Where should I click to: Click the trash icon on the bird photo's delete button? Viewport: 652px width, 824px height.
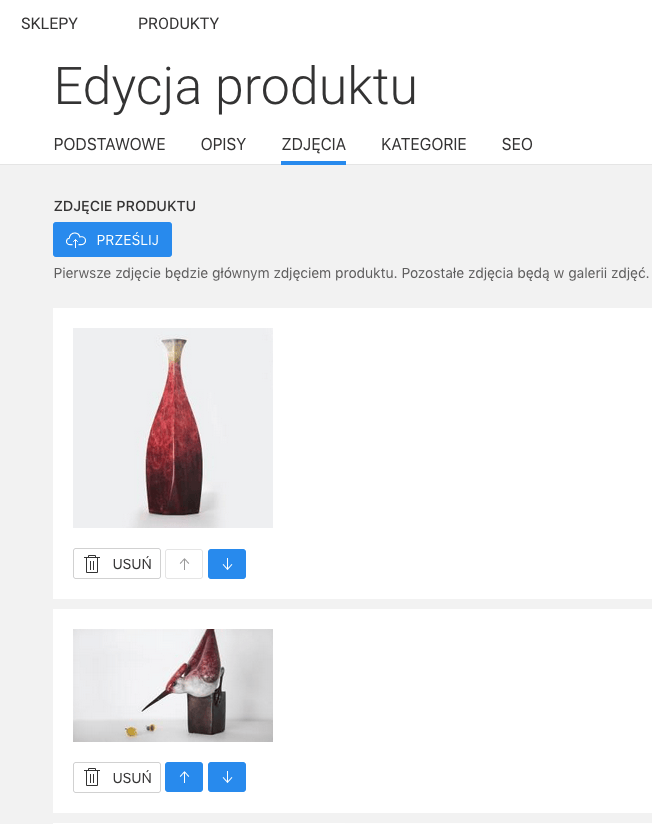pyautogui.click(x=90, y=777)
